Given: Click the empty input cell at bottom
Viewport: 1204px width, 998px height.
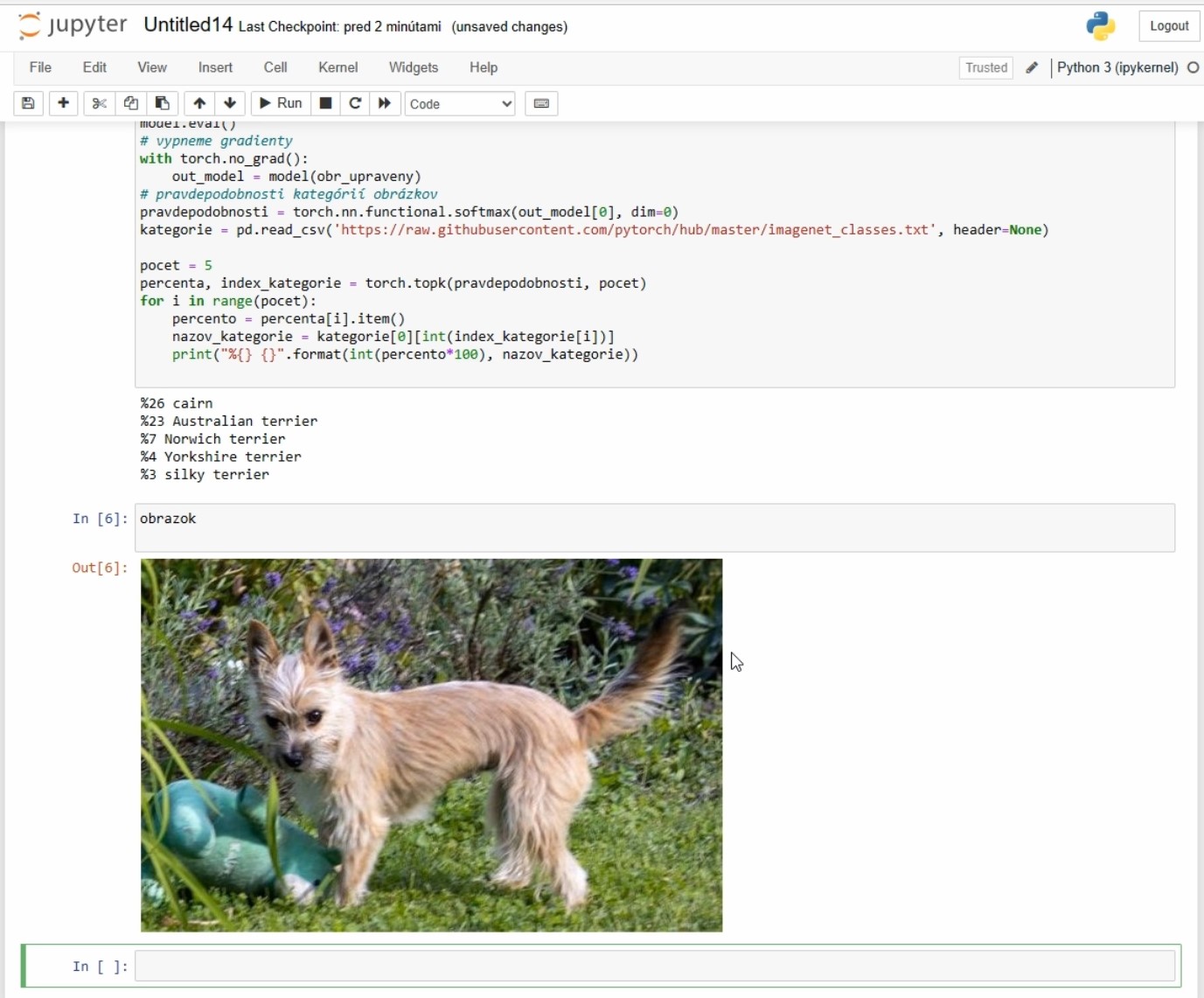Looking at the screenshot, I should [x=654, y=966].
